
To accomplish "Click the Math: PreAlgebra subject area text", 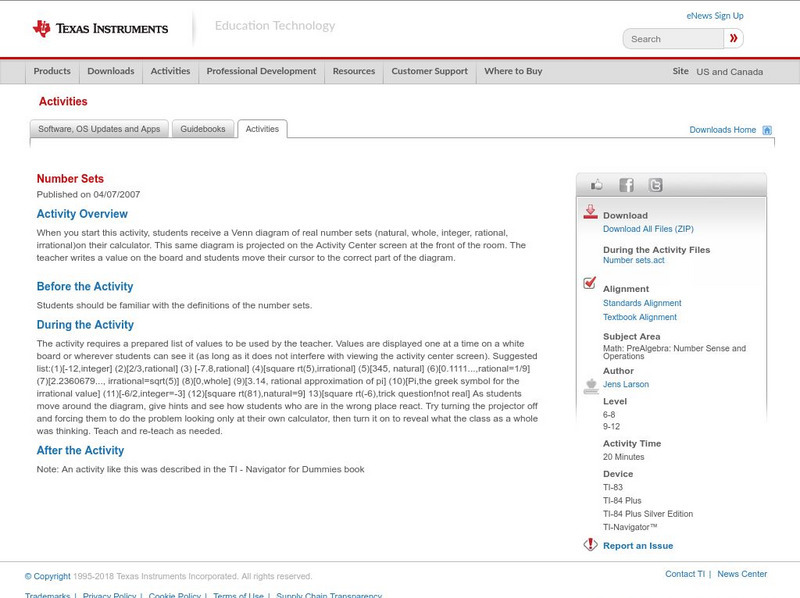I will point(674,352).
